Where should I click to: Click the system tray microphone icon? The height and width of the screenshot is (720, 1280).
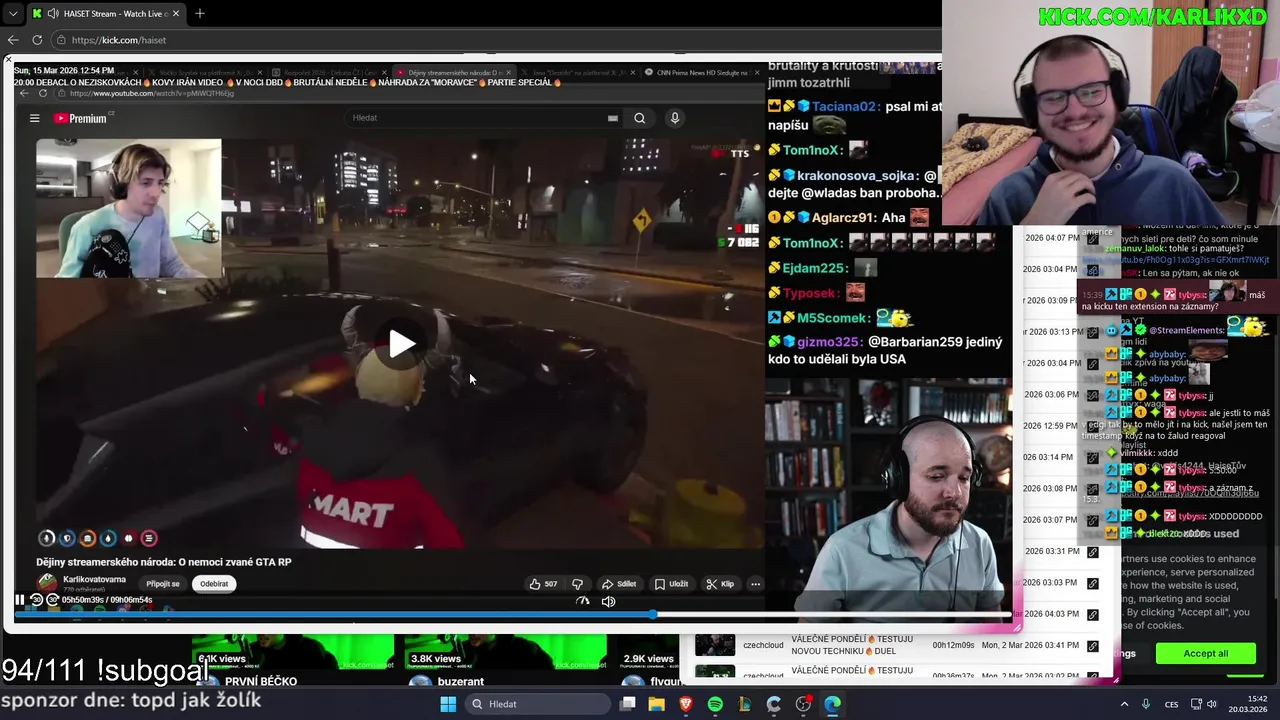1146,704
